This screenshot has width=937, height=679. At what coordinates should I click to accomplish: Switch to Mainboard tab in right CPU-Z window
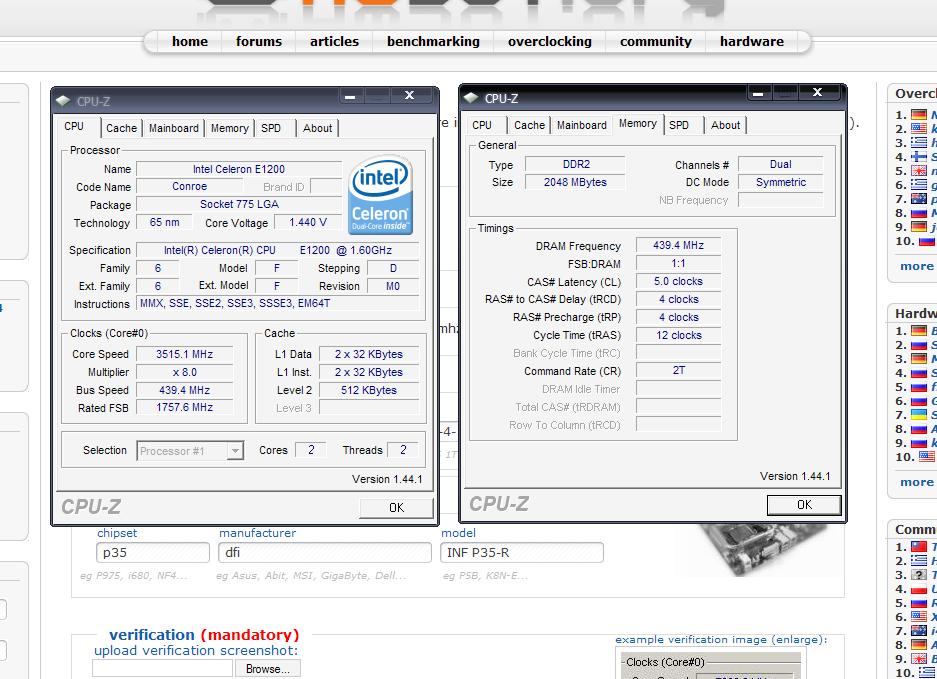point(581,125)
